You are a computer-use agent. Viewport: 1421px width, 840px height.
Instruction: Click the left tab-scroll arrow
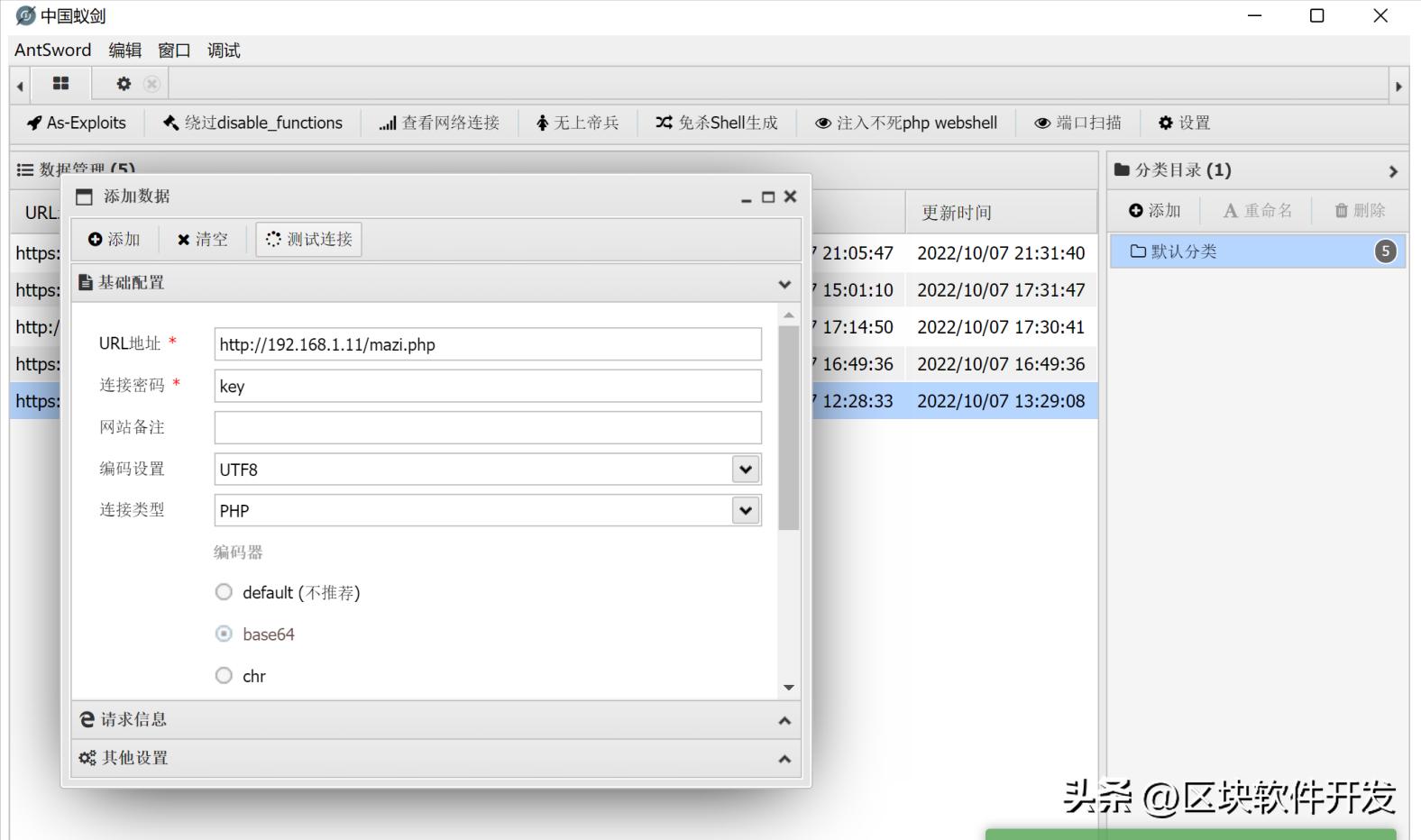tap(20, 87)
